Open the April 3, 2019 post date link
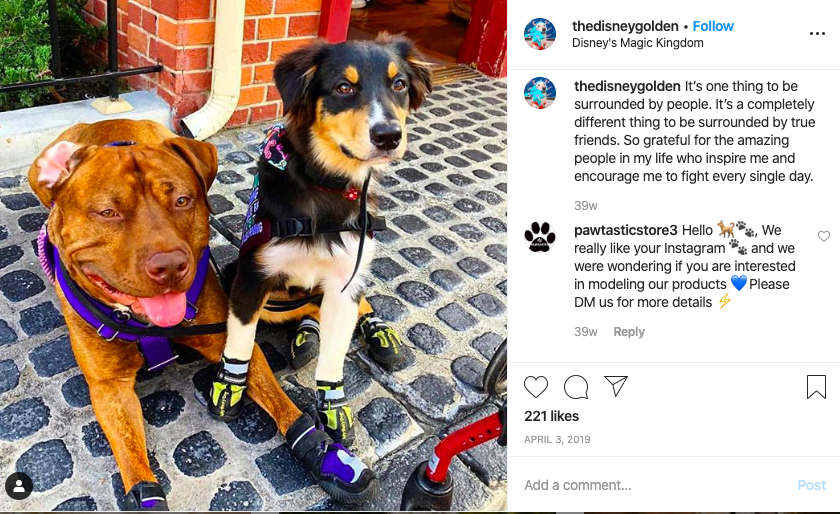The height and width of the screenshot is (514, 840). 557,439
